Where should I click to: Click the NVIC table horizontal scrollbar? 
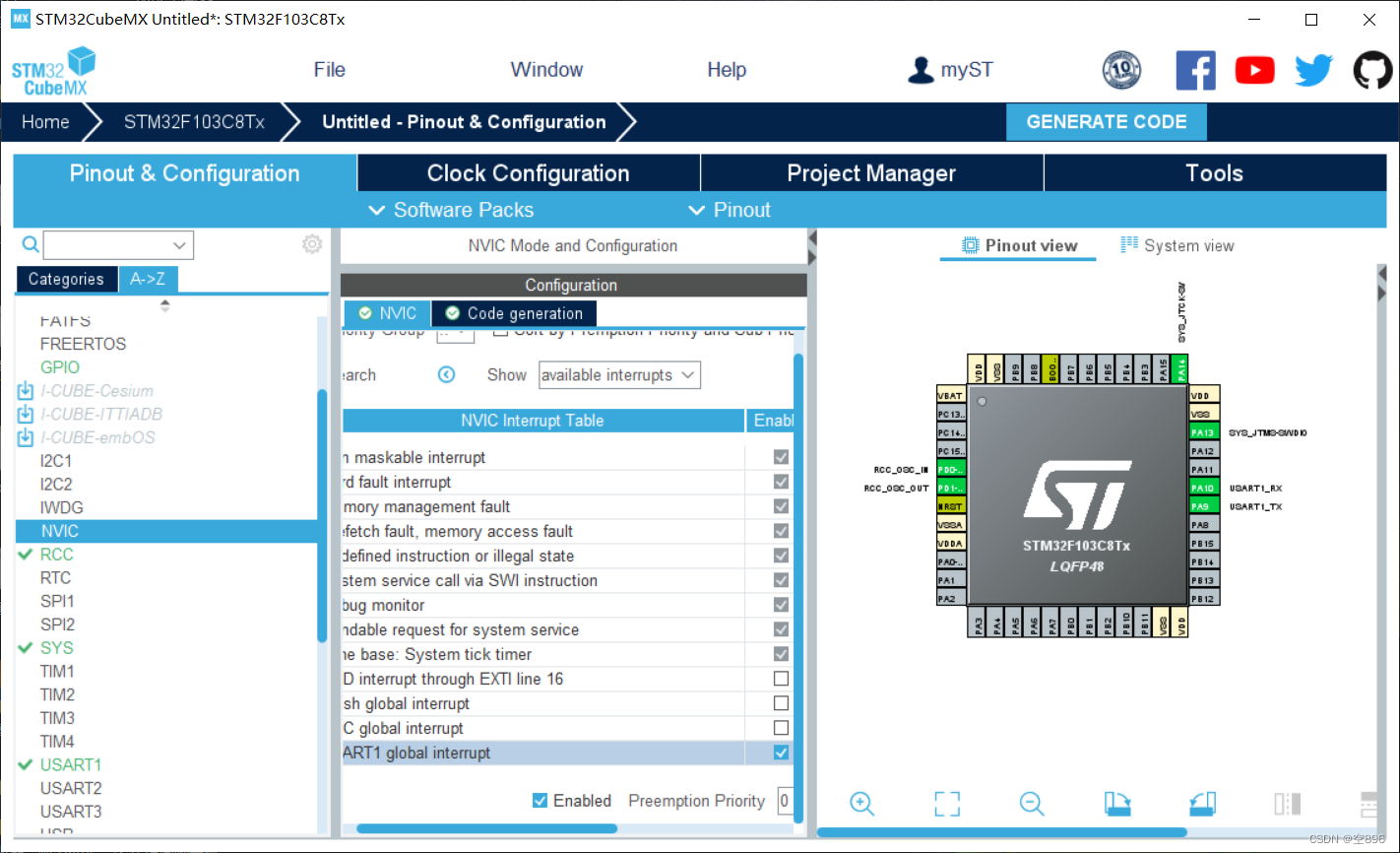click(486, 829)
